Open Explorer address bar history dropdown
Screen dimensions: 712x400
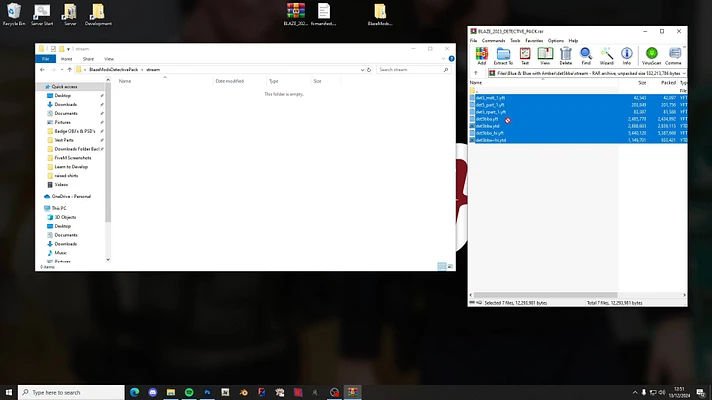point(362,70)
